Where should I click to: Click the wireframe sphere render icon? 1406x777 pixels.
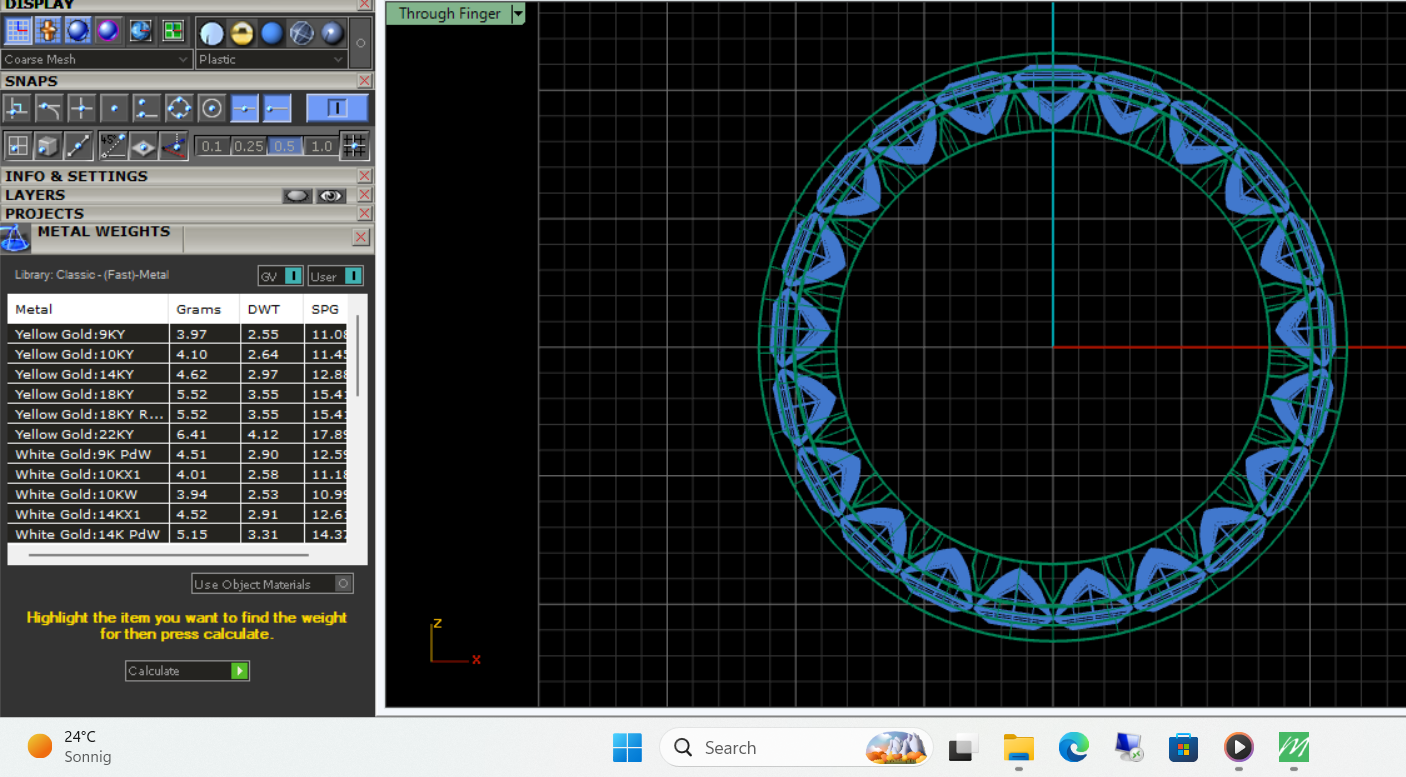(301, 33)
